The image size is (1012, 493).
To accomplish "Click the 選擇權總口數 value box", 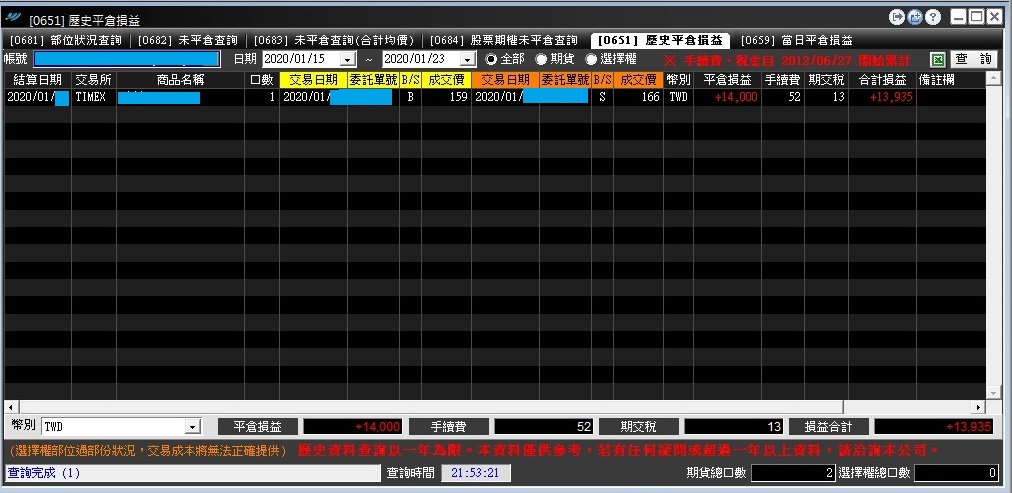I will [956, 473].
